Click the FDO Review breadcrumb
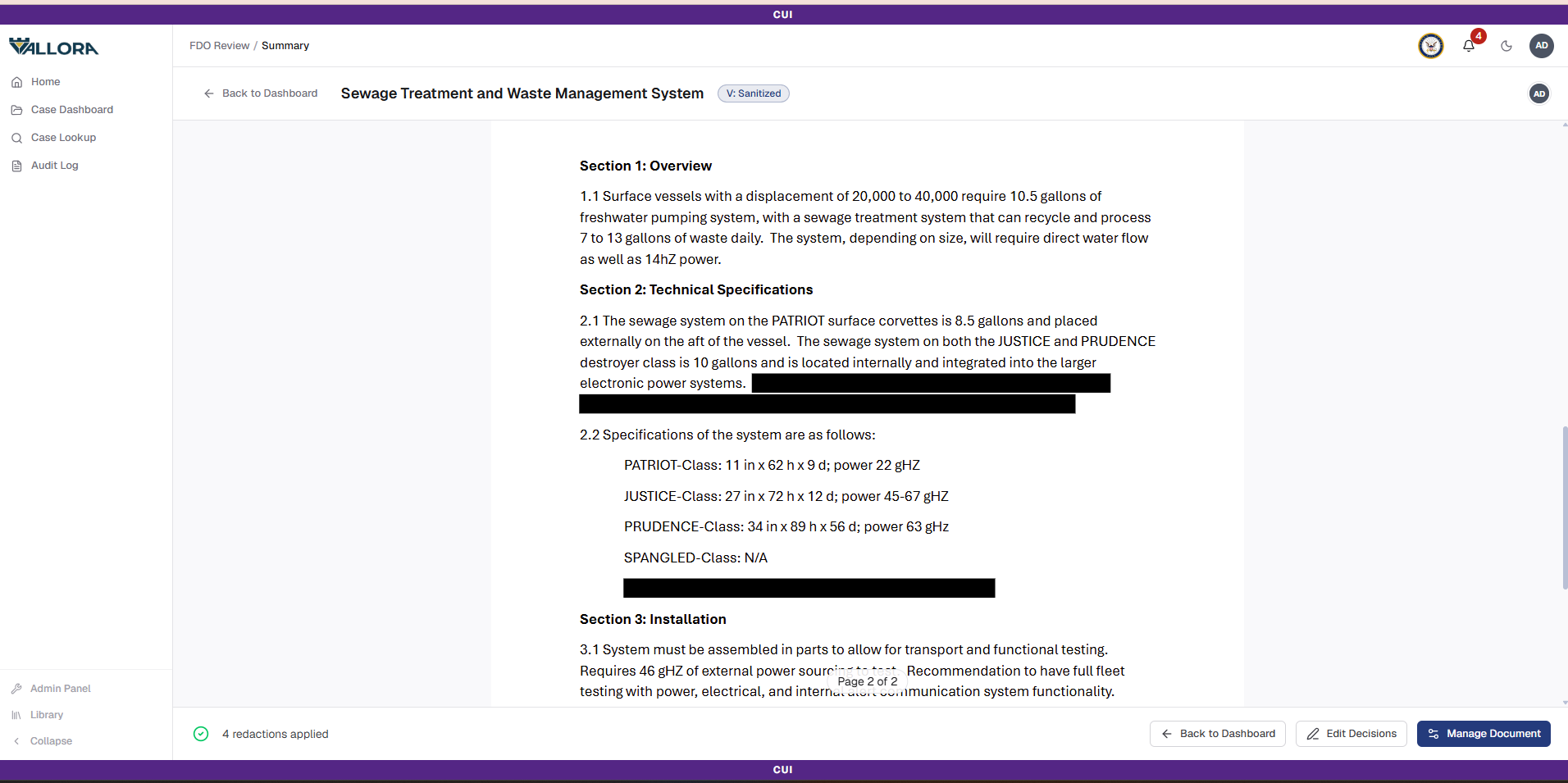Screen dimensions: 1568x783 click(x=219, y=46)
